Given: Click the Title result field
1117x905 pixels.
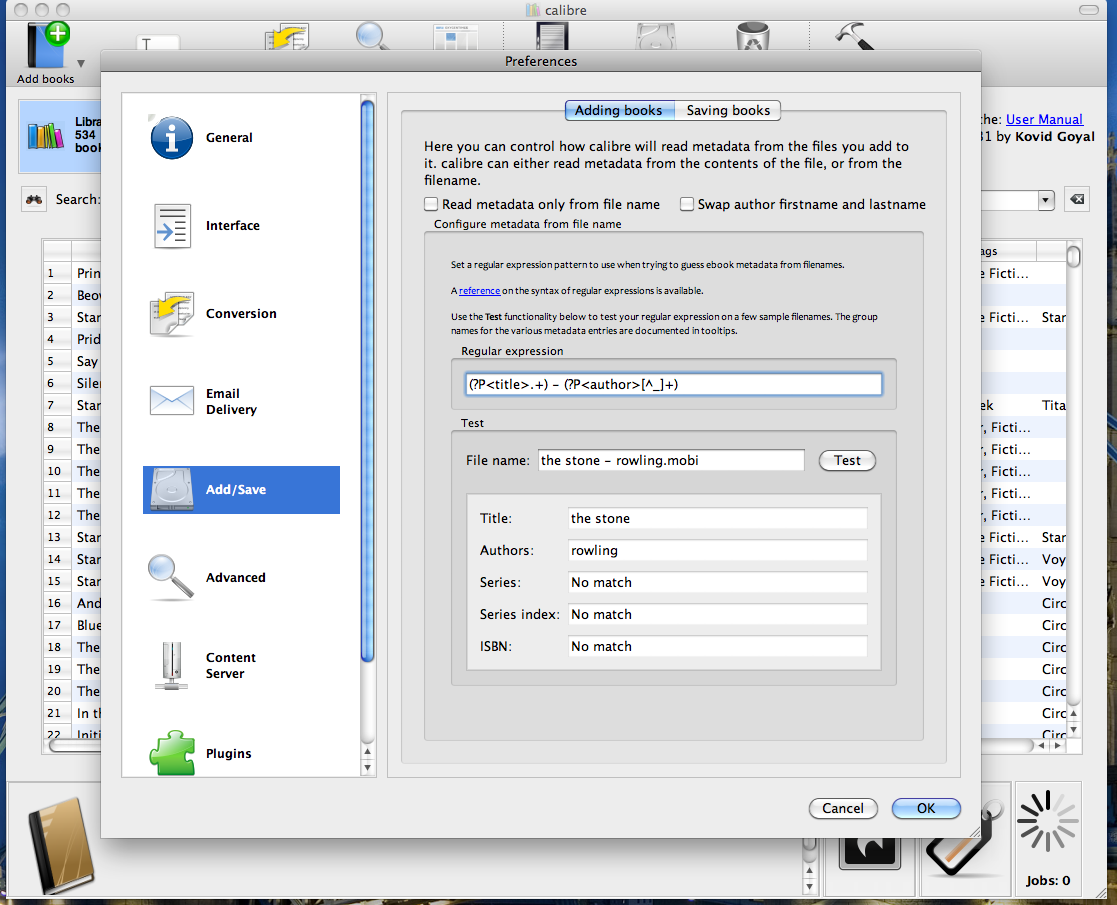Looking at the screenshot, I should pyautogui.click(x=717, y=518).
